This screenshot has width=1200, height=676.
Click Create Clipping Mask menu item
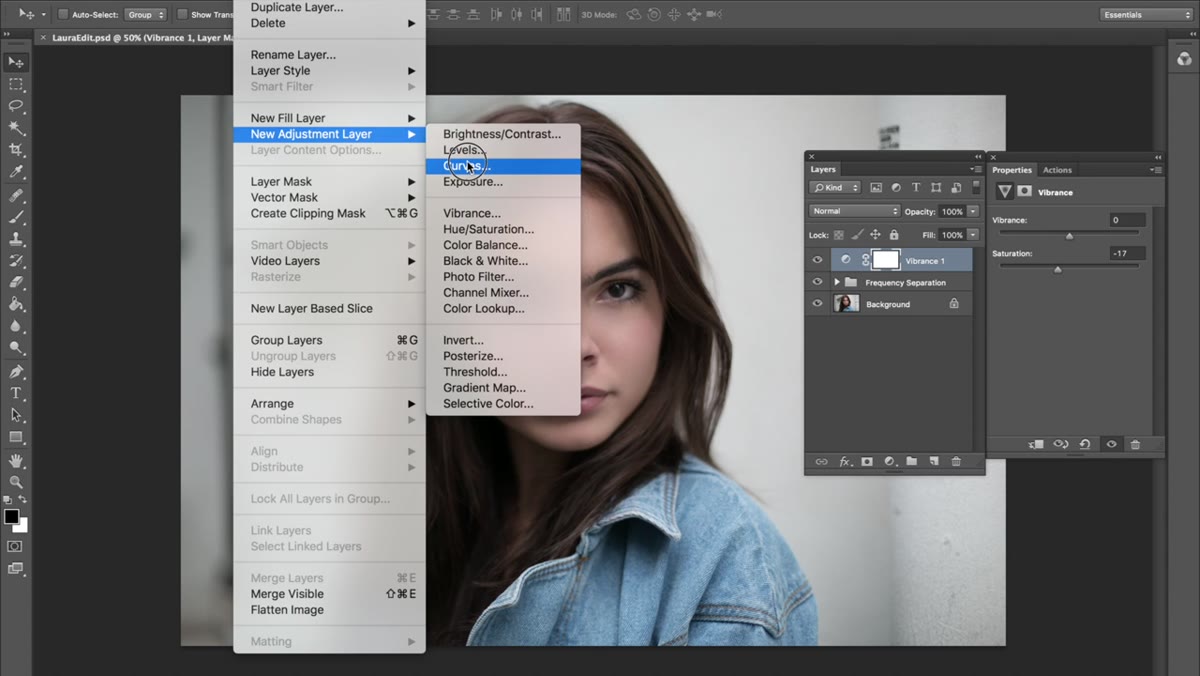(x=329, y=213)
